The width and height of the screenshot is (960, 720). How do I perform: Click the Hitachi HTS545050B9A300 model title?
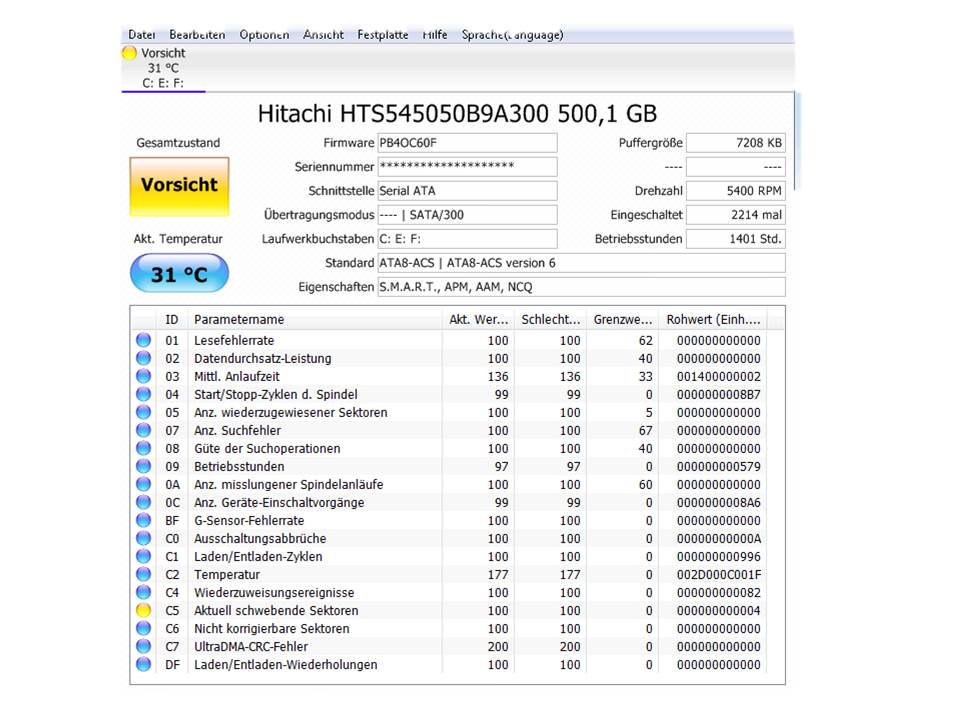pos(457,114)
